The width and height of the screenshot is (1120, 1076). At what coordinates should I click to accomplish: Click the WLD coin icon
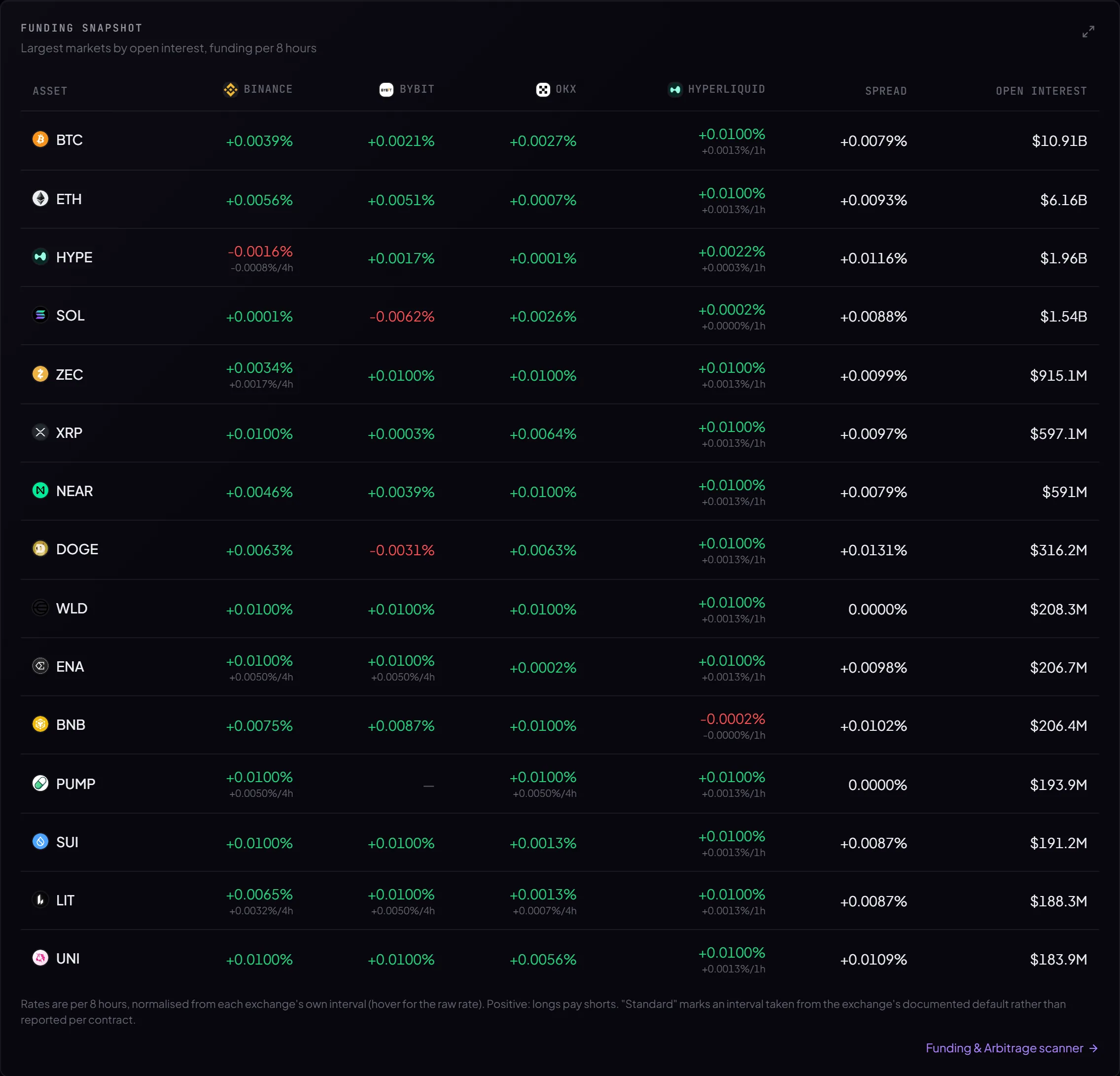pos(40,608)
